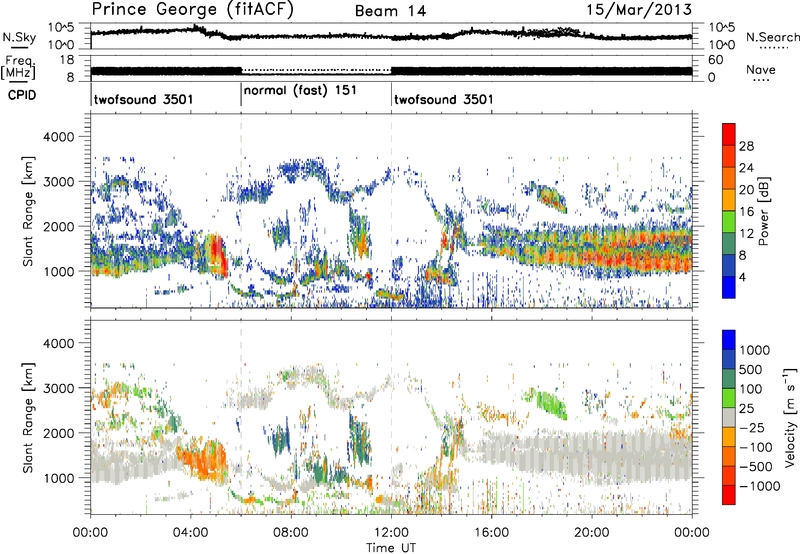Click the '-25' label on the velocity color bar
This screenshot has height=554, width=800.
751,427
